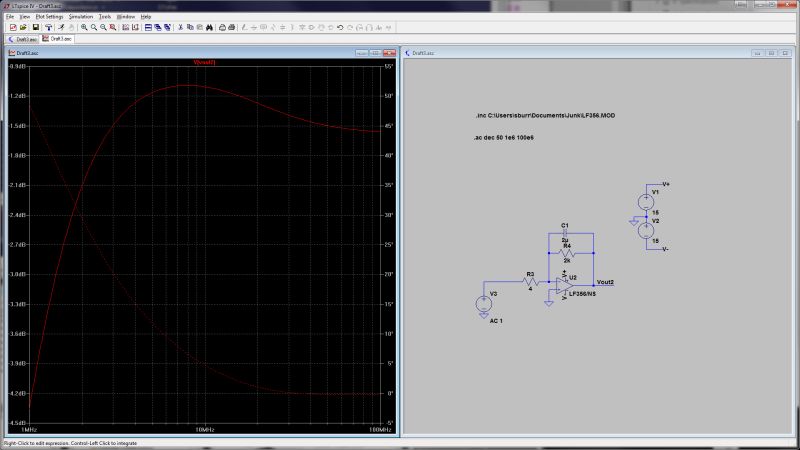The image size is (800, 450).
Task: Select voltage source V3 symbol
Action: tap(484, 304)
